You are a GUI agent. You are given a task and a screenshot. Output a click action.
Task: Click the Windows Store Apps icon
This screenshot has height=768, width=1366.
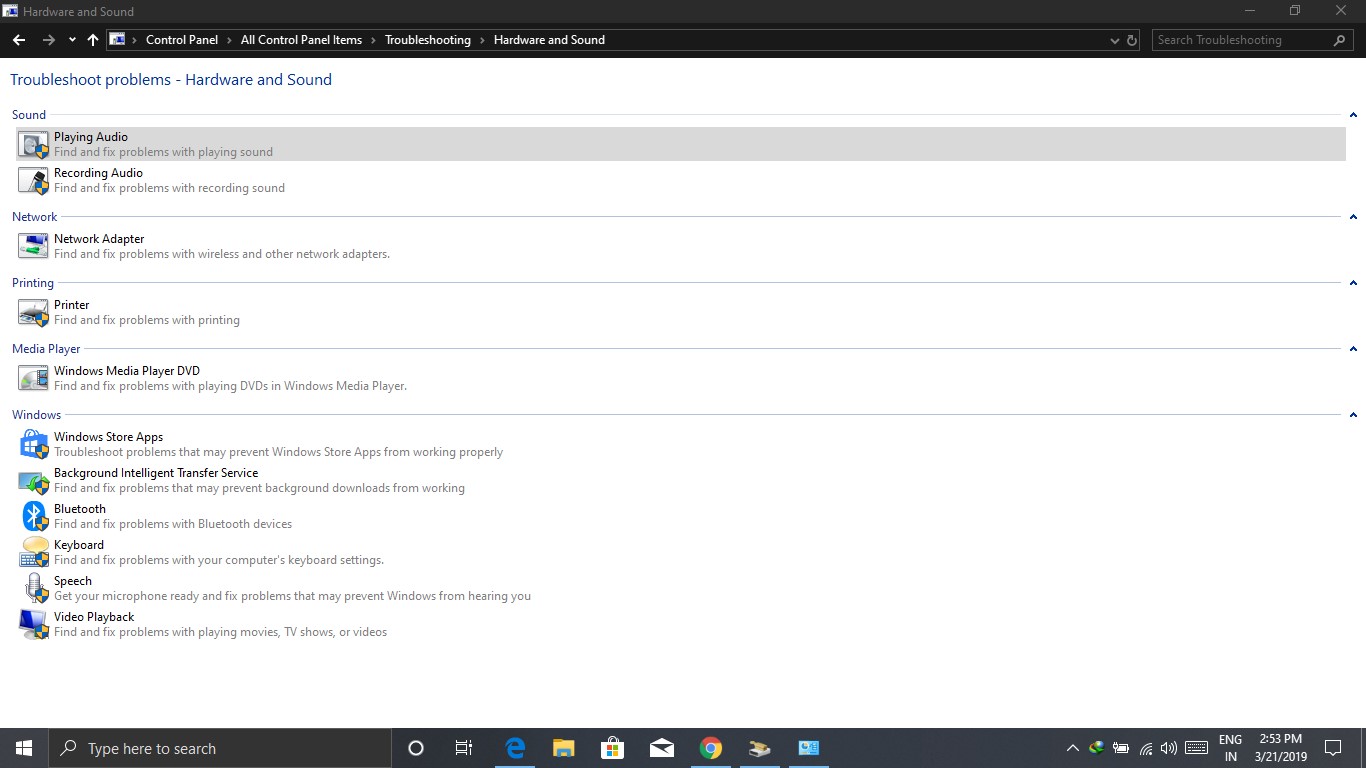tap(34, 445)
